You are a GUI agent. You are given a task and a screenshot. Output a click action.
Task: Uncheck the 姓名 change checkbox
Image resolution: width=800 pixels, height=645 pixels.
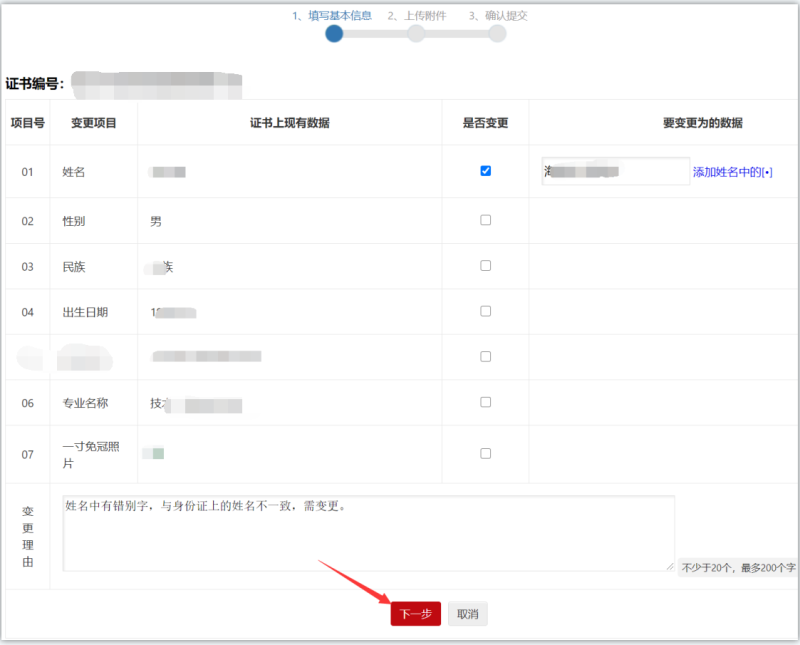pyautogui.click(x=485, y=170)
